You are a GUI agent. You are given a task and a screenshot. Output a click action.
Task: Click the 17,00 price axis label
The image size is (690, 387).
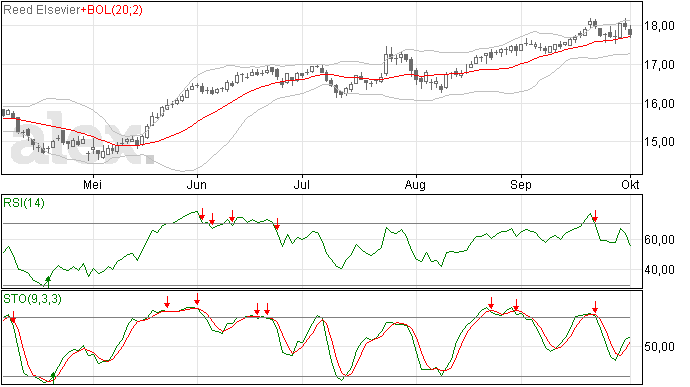click(x=659, y=65)
